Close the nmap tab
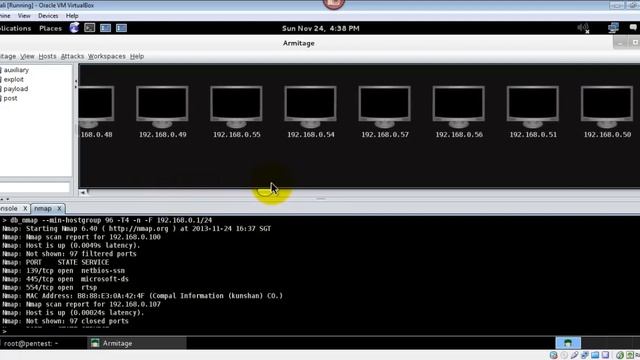Screen dimensions: 640x360 coord(59,209)
